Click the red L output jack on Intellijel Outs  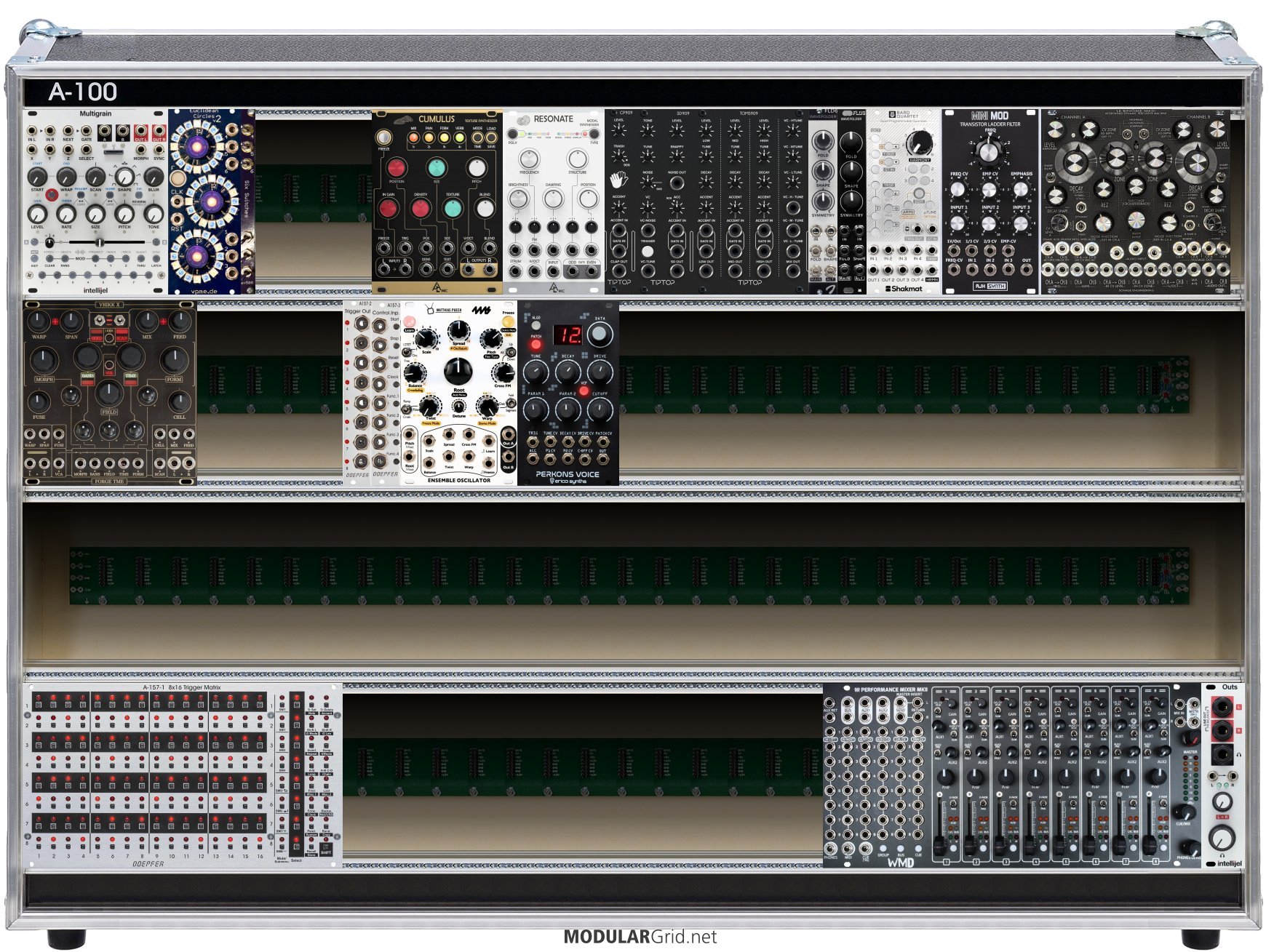(x=1222, y=707)
